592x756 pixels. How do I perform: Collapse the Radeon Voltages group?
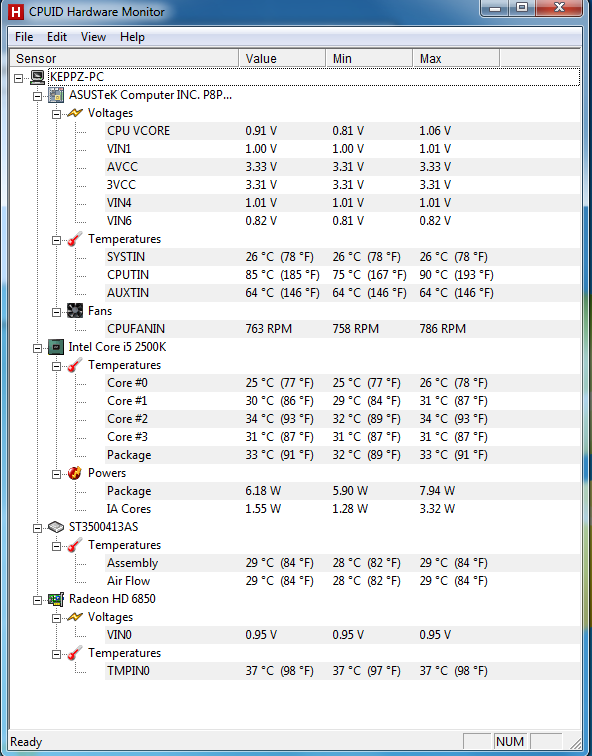point(56,618)
